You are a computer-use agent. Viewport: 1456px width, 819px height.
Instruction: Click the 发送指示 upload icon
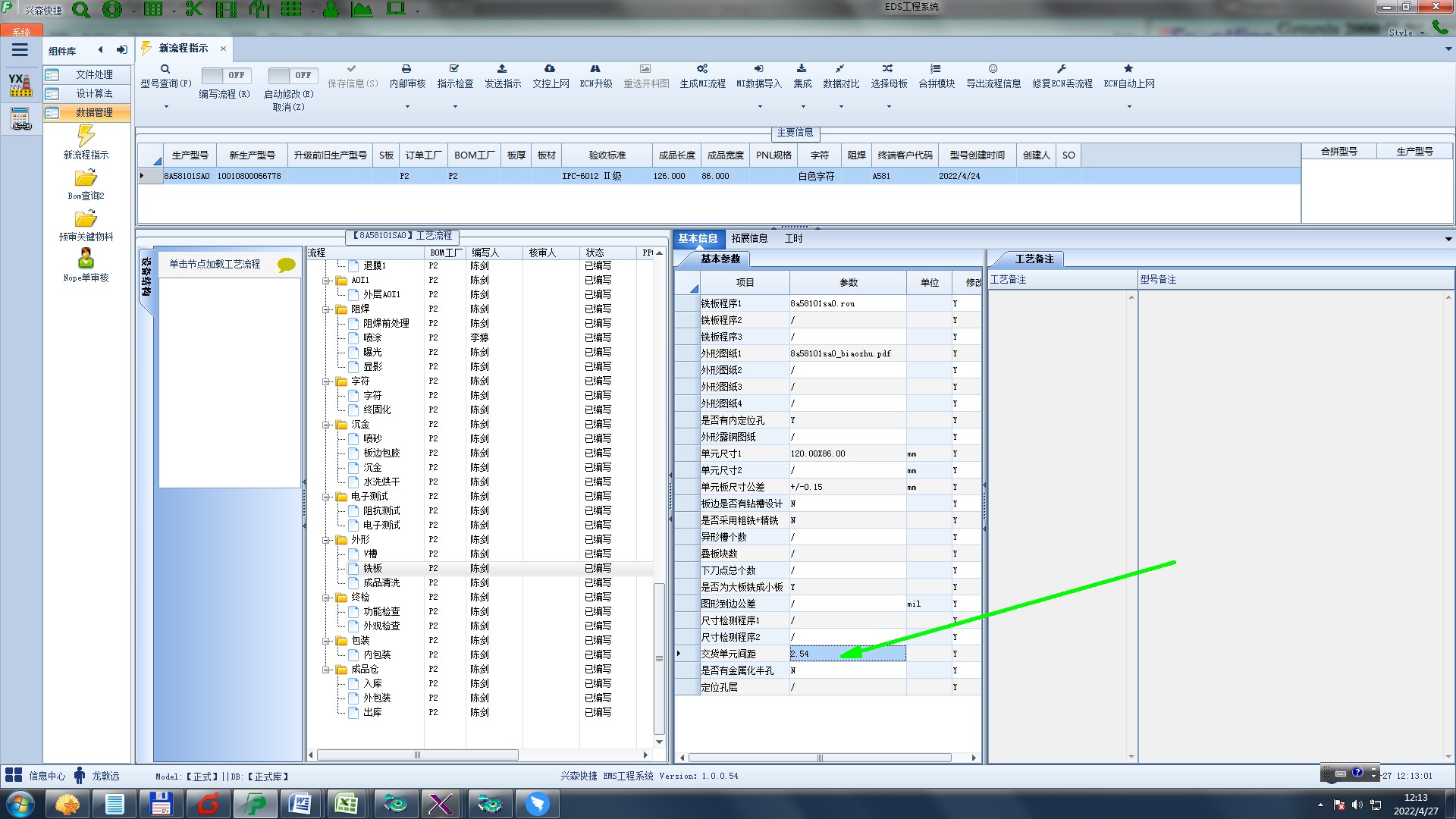click(502, 69)
